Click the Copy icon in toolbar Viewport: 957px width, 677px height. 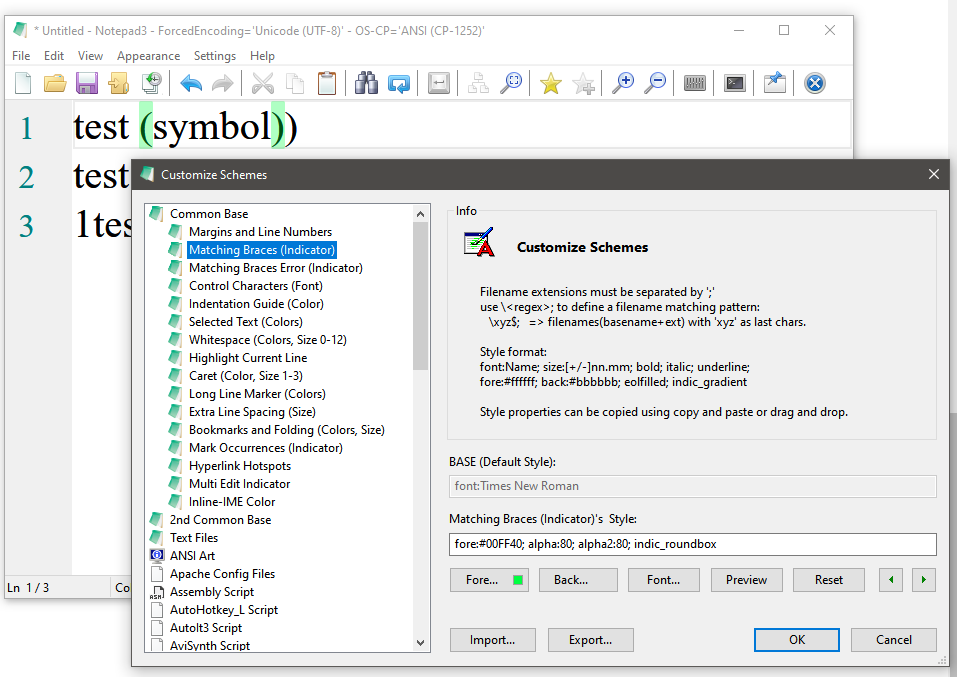click(x=295, y=84)
